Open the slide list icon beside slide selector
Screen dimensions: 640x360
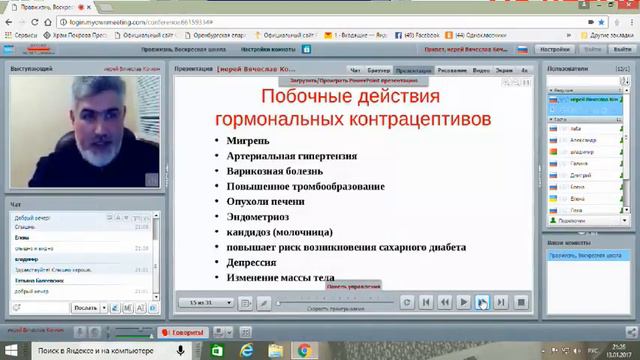click(245, 303)
